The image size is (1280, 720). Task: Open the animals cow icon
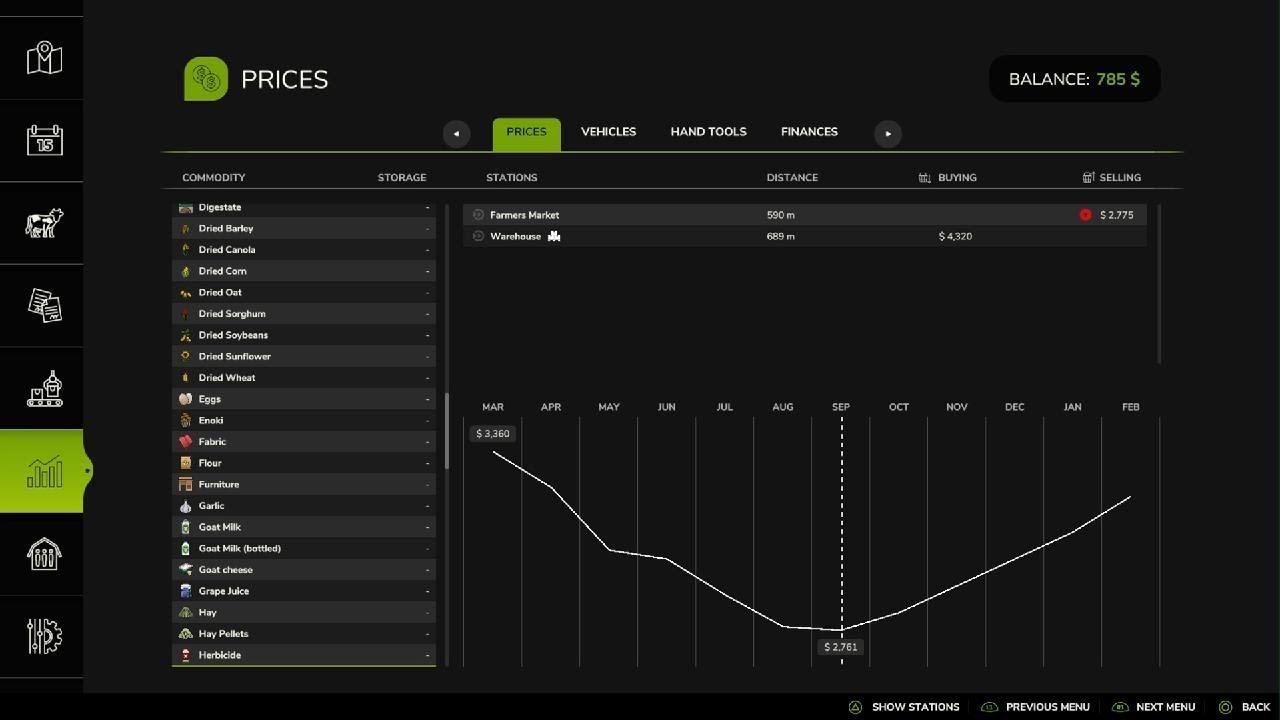click(44, 223)
